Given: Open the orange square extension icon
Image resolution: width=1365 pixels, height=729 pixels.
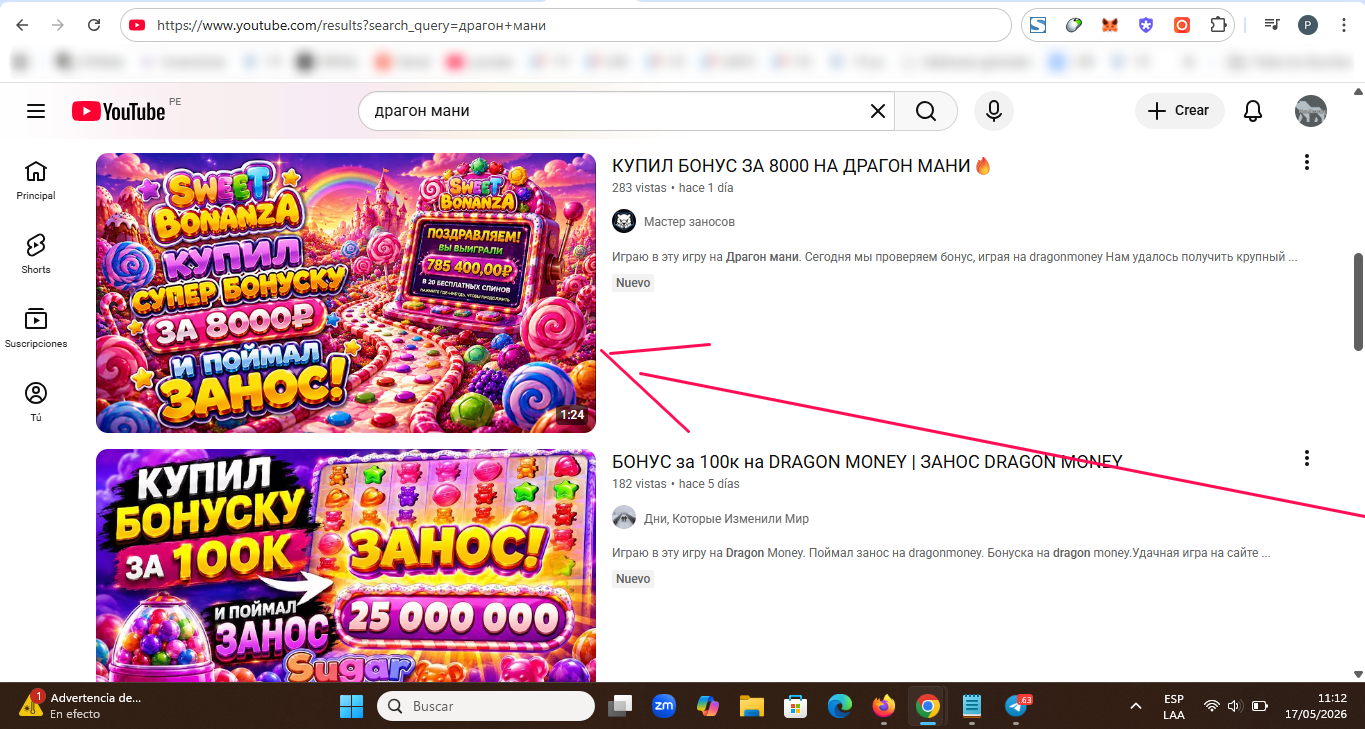Looking at the screenshot, I should coord(1182,25).
